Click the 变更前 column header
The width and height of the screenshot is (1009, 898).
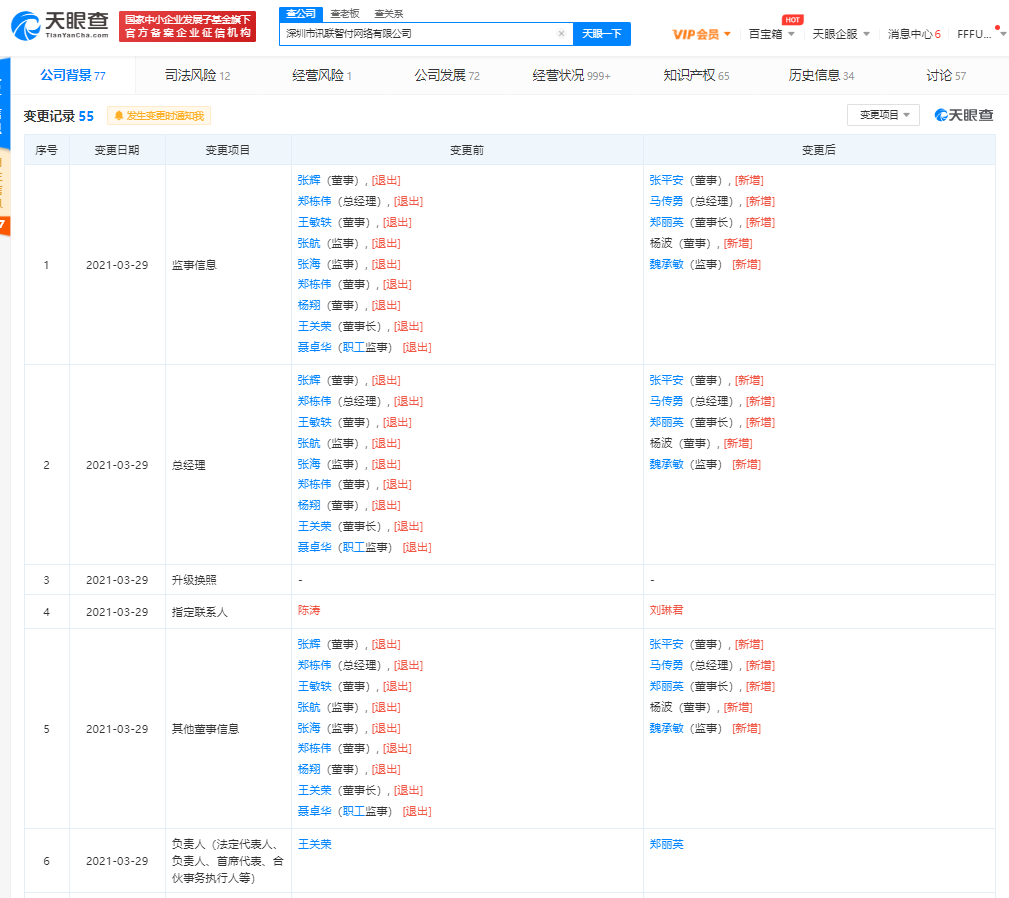pyautogui.click(x=467, y=150)
